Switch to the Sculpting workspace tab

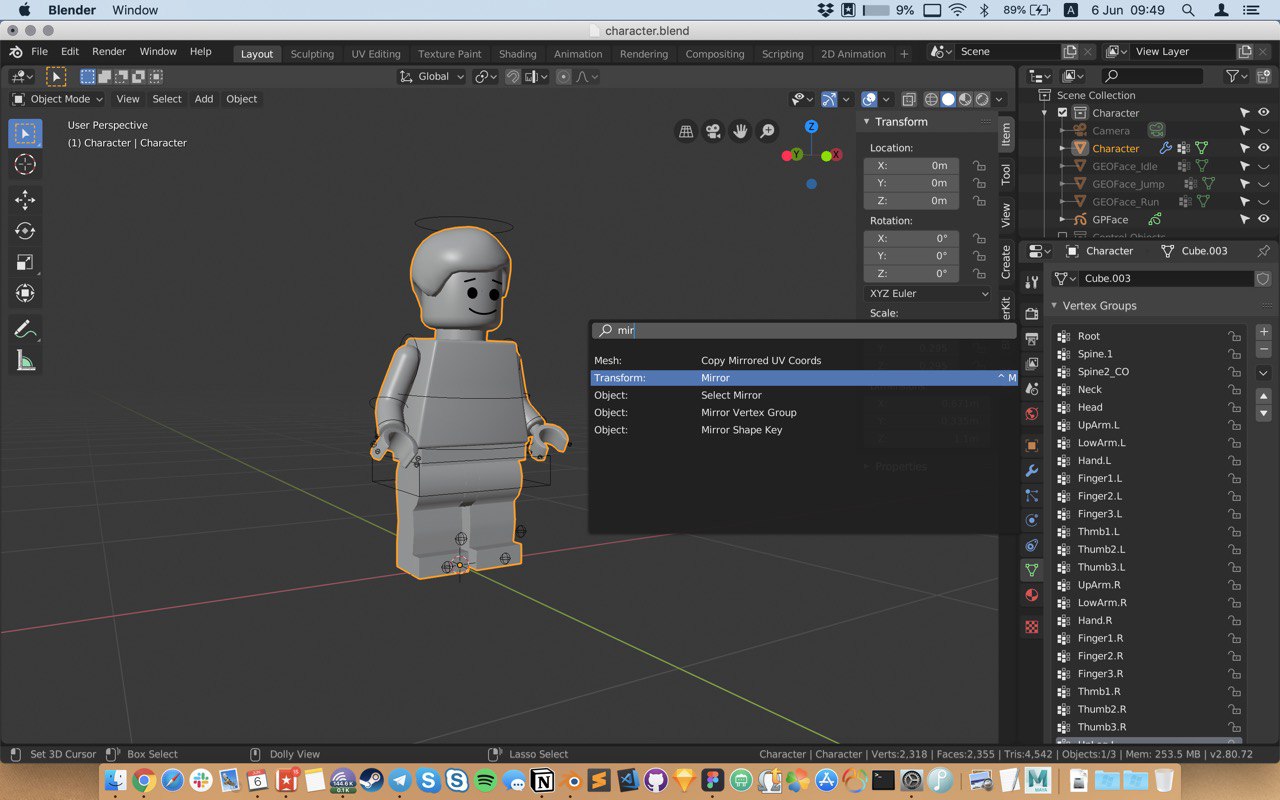tap(312, 54)
